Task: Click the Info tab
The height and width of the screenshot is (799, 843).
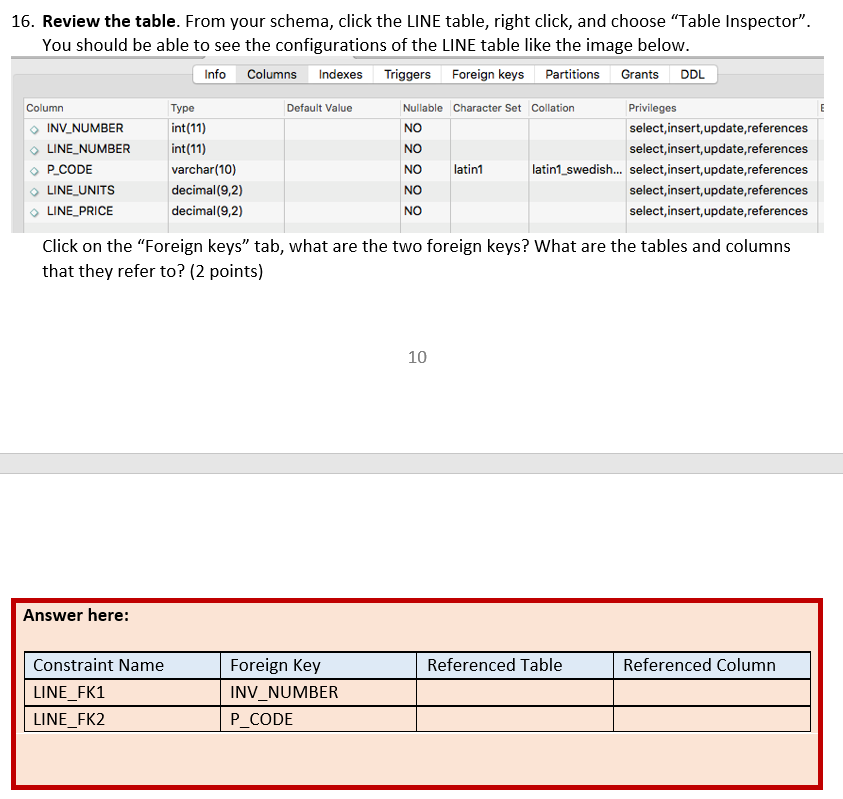Action: (x=215, y=73)
